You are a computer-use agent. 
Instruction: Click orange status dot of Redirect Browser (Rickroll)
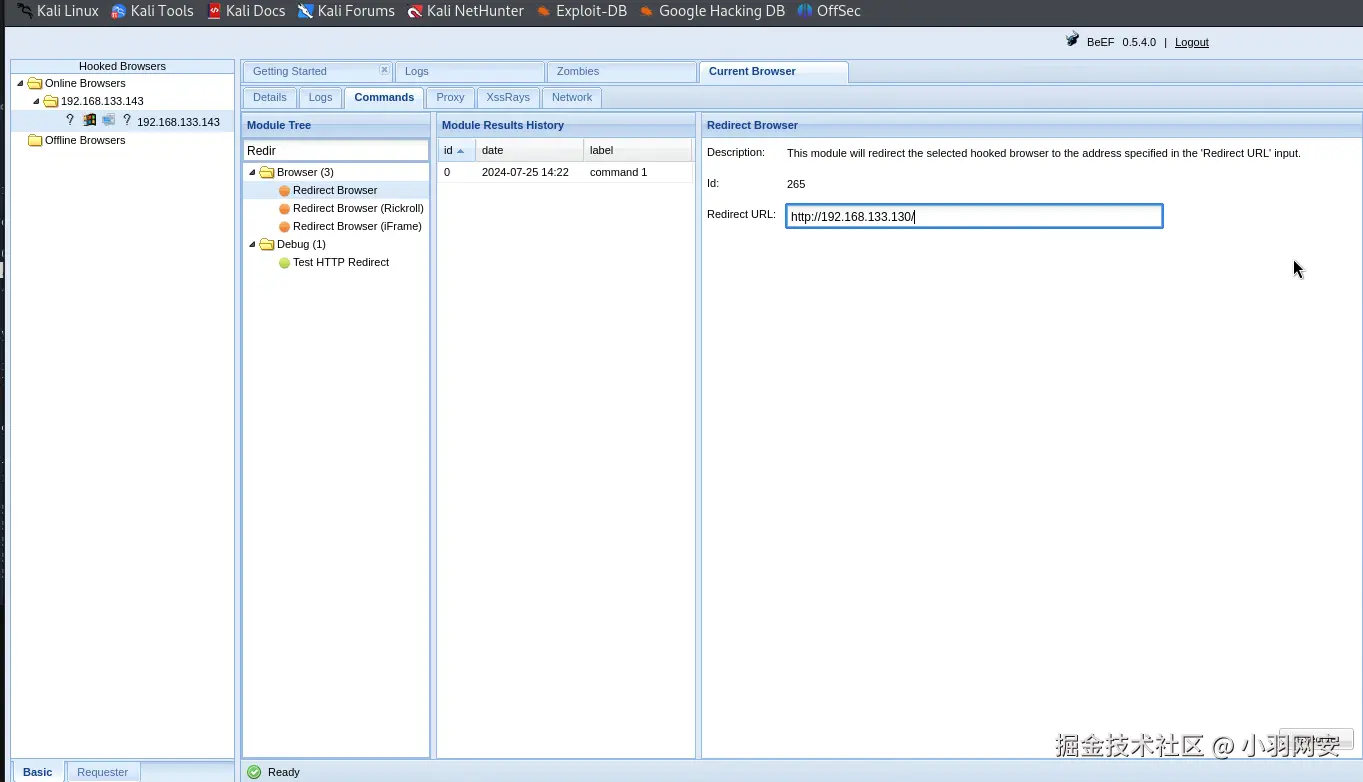[x=284, y=209]
